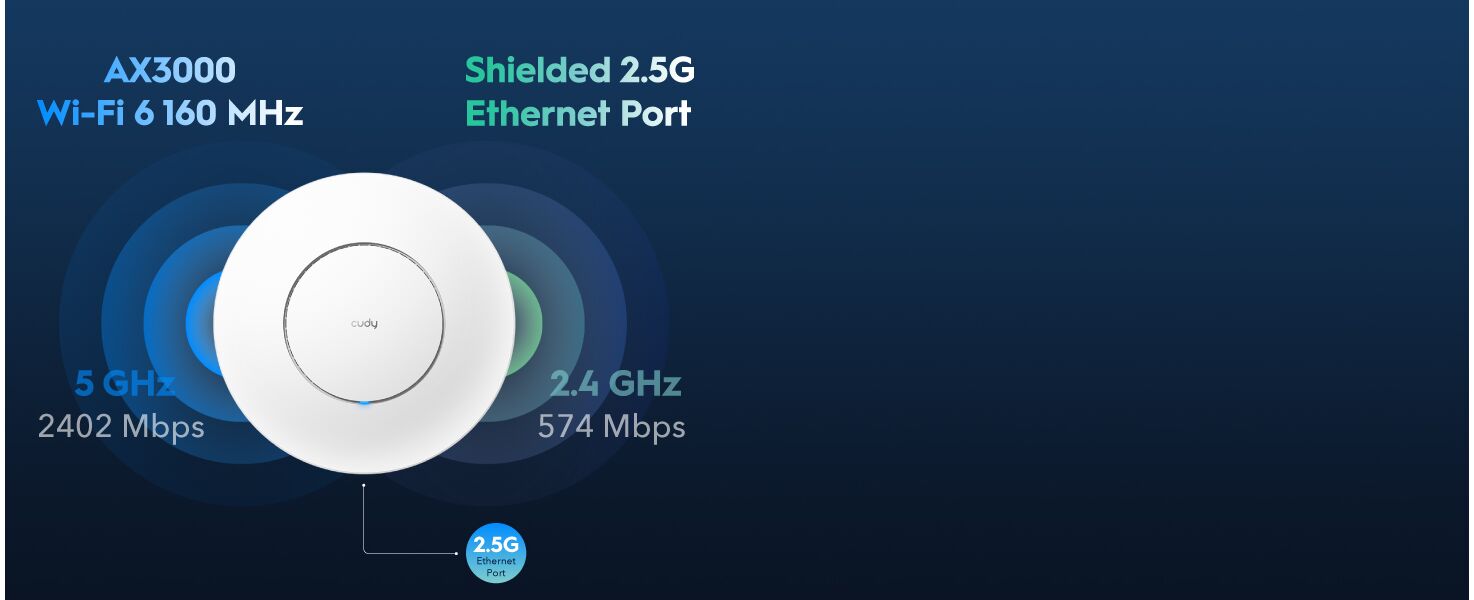The image size is (1474, 600).
Task: Select the AX3000 heading text
Action: tap(170, 70)
